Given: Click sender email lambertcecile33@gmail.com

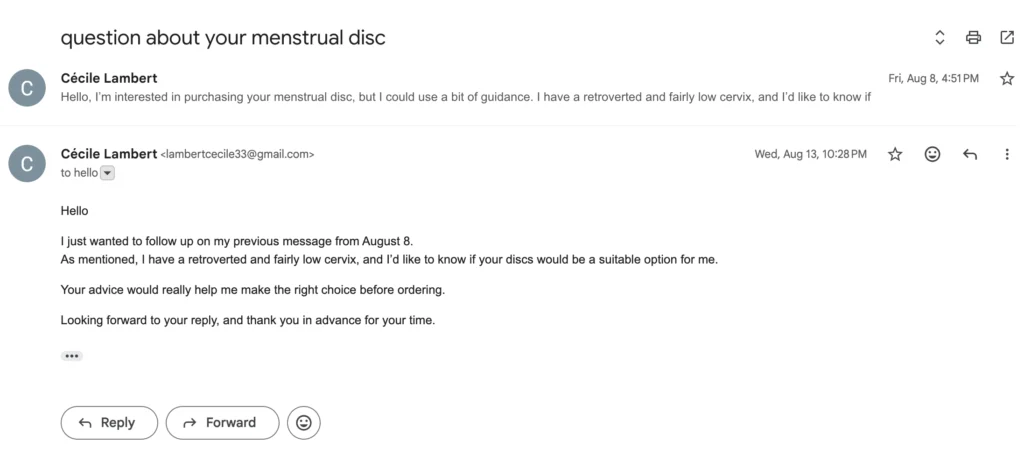Looking at the screenshot, I should 238,155.
